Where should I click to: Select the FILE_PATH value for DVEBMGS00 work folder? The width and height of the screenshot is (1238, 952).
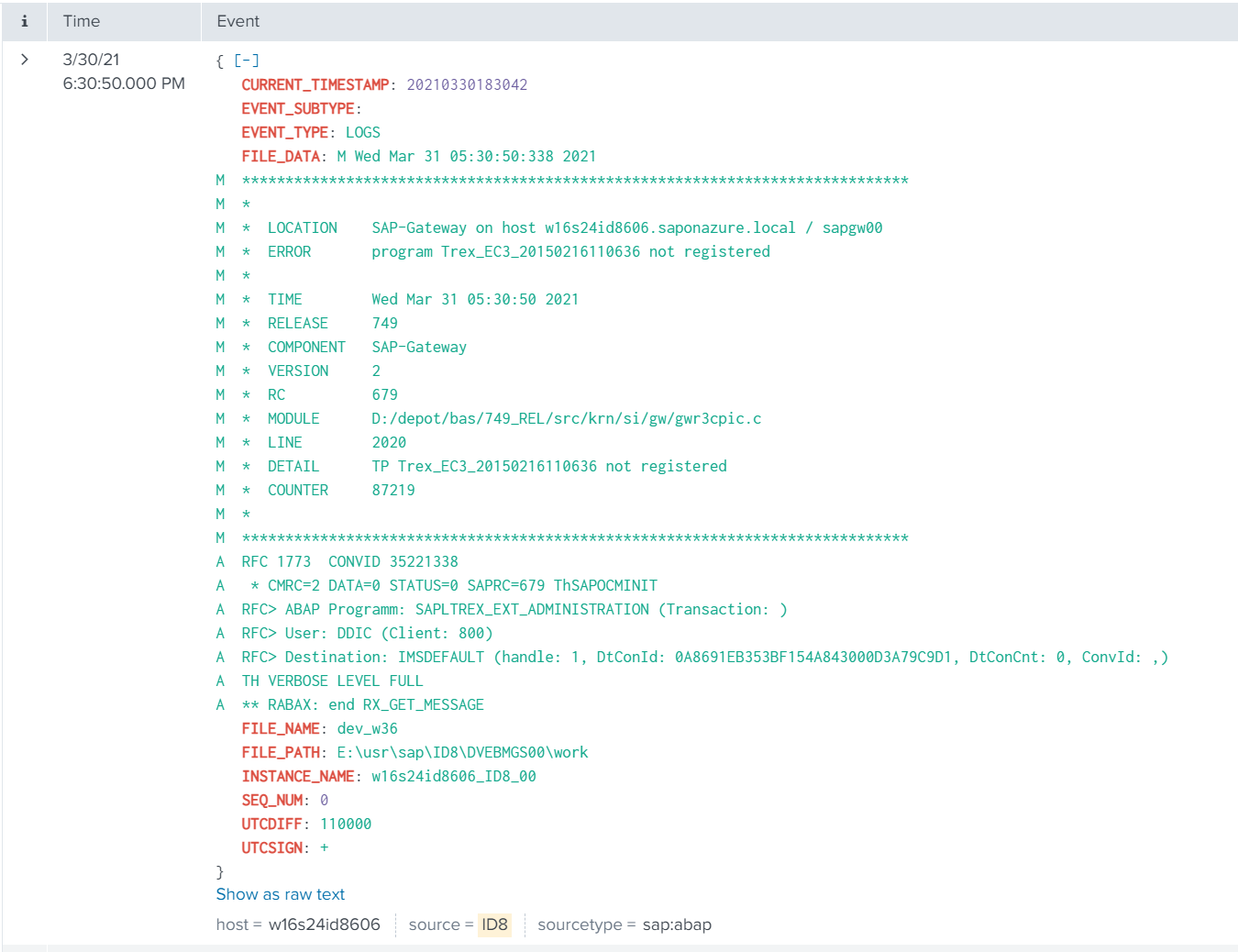tap(462, 752)
